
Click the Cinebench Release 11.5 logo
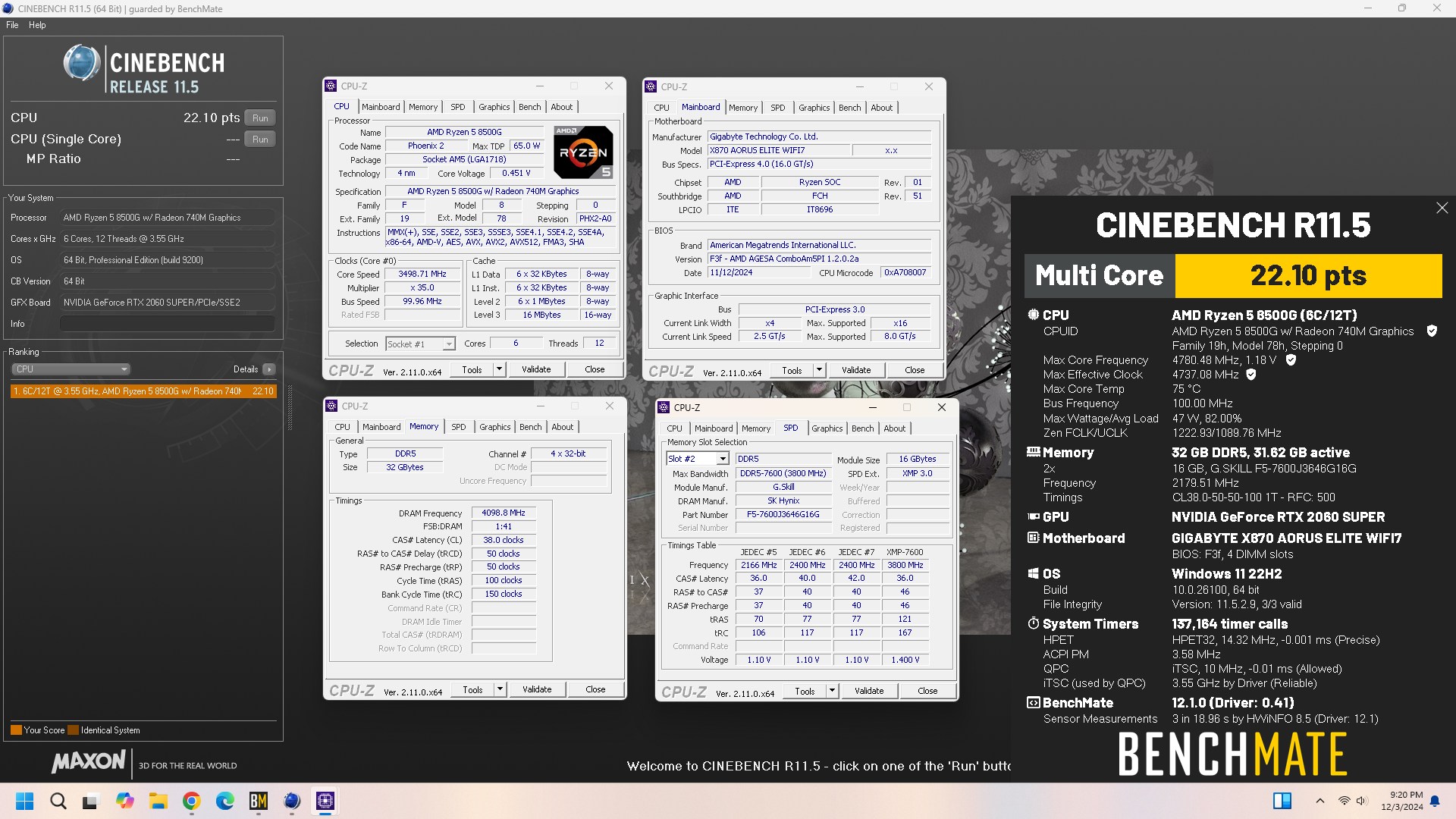coord(143,69)
